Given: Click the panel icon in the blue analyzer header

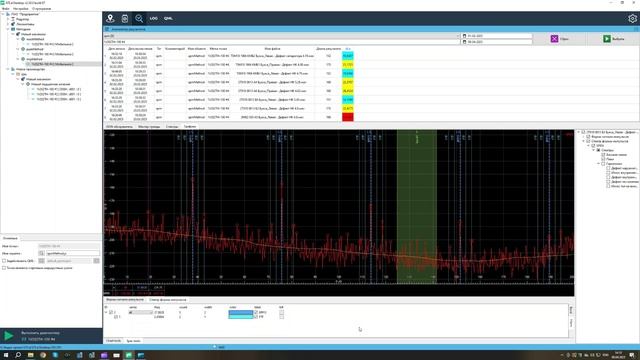Looking at the screenshot, I should click(107, 29).
